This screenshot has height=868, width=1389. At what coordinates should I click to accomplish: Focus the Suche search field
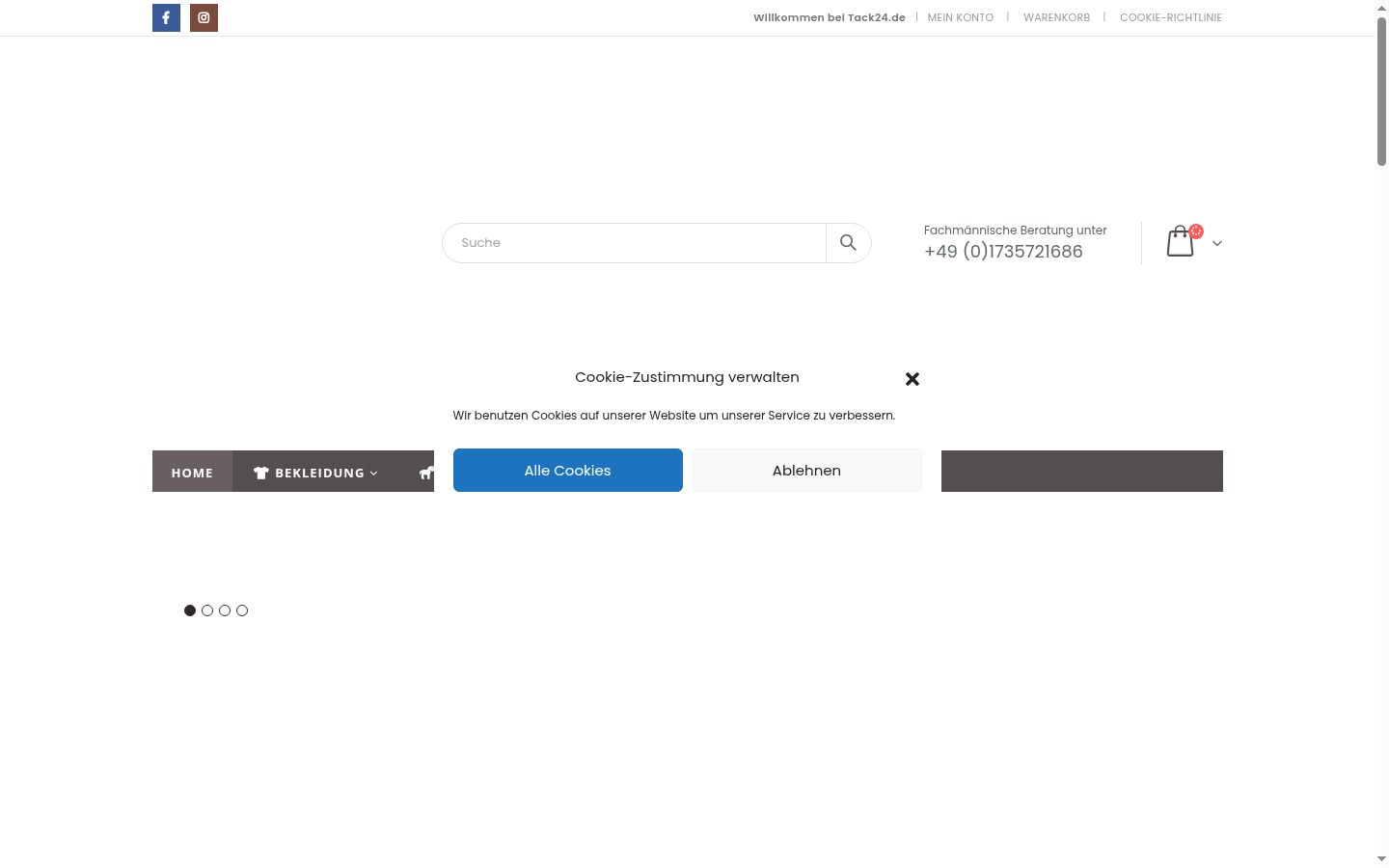click(x=634, y=243)
